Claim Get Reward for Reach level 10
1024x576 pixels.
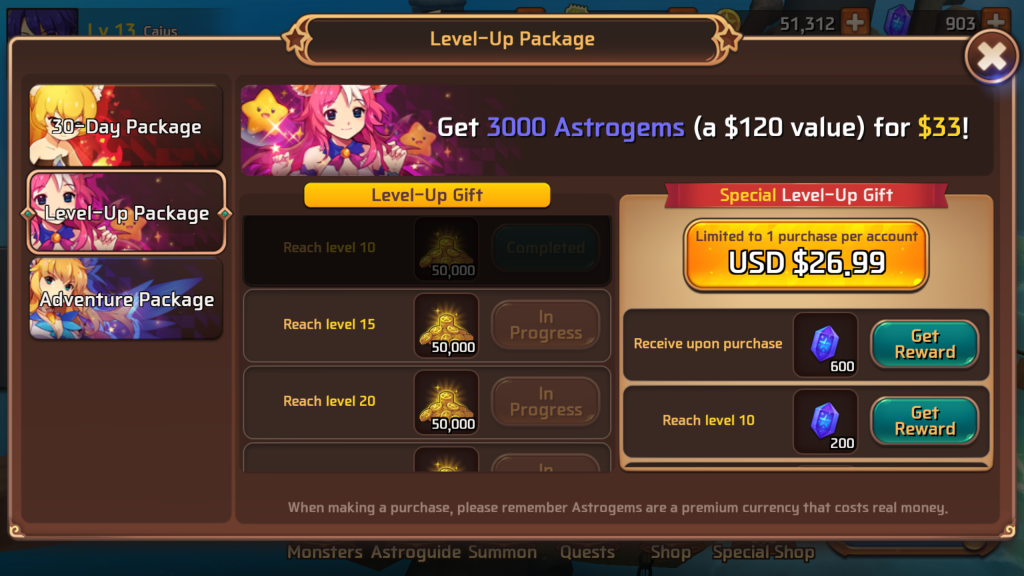[924, 421]
